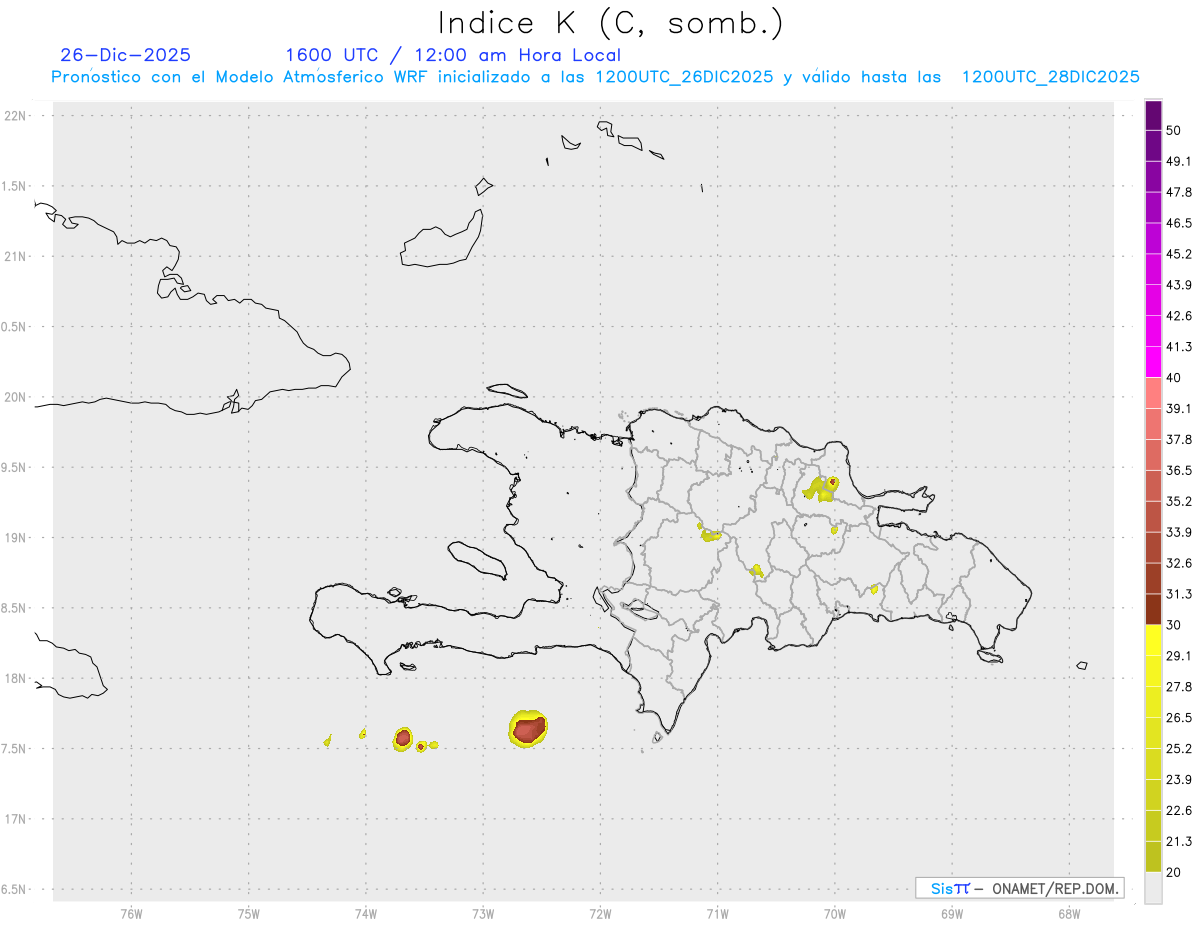Click the yellow K-index patch near 70W, 19.3N

click(822, 489)
